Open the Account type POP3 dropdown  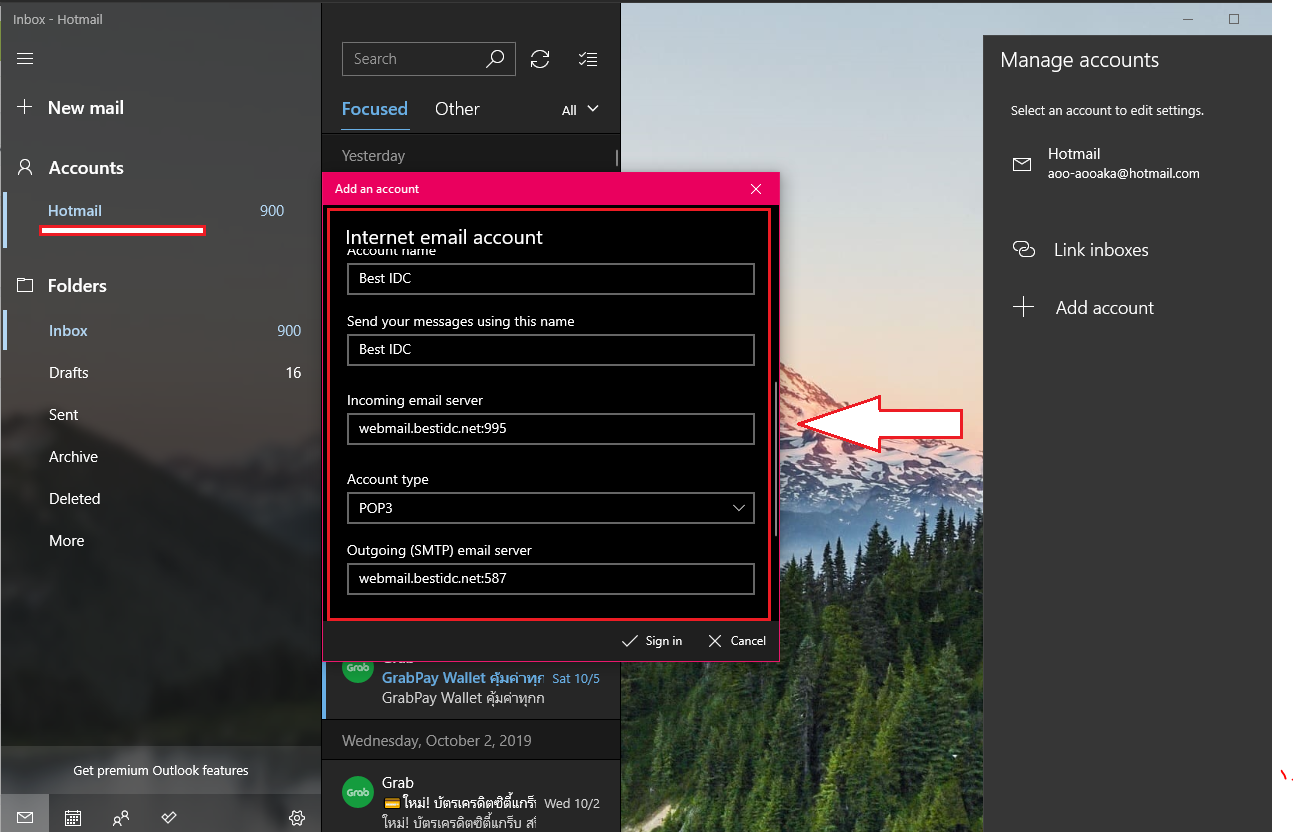551,508
